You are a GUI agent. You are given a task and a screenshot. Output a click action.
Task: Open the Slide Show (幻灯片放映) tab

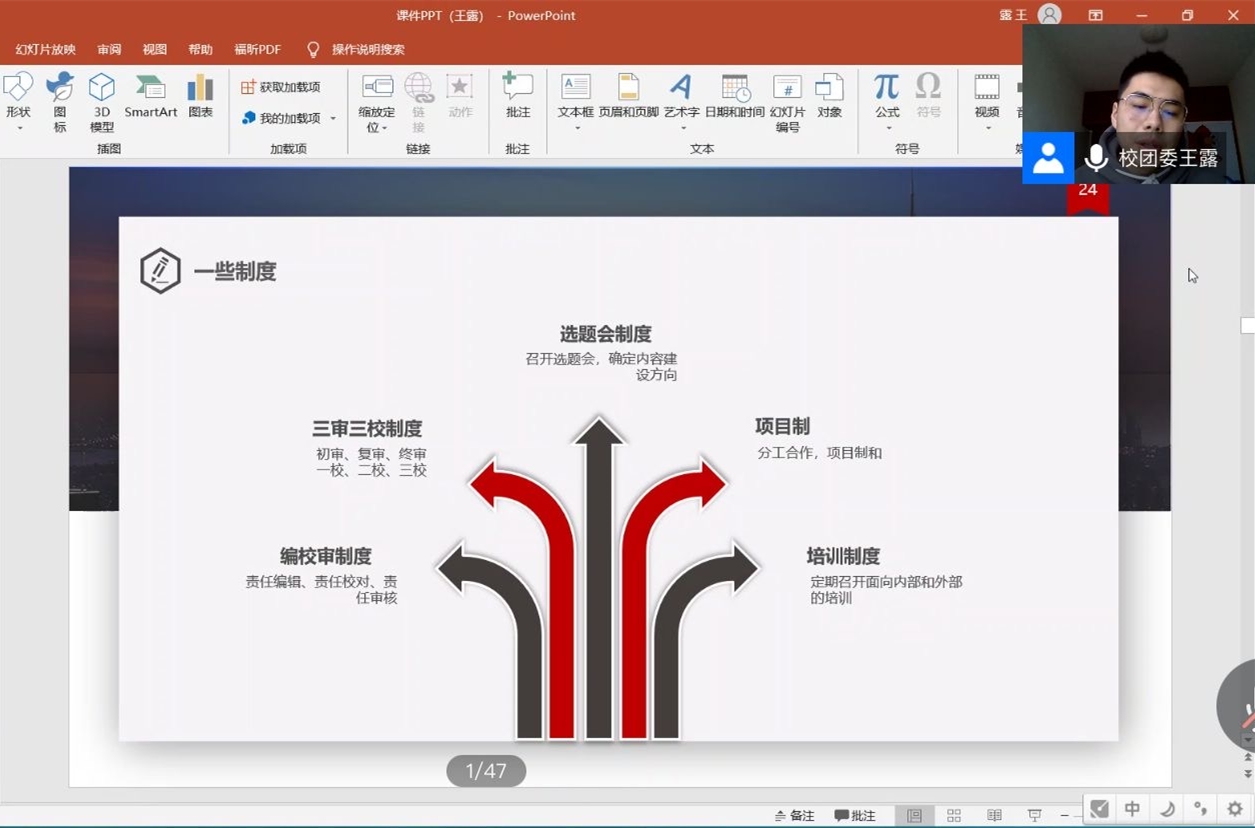[45, 49]
